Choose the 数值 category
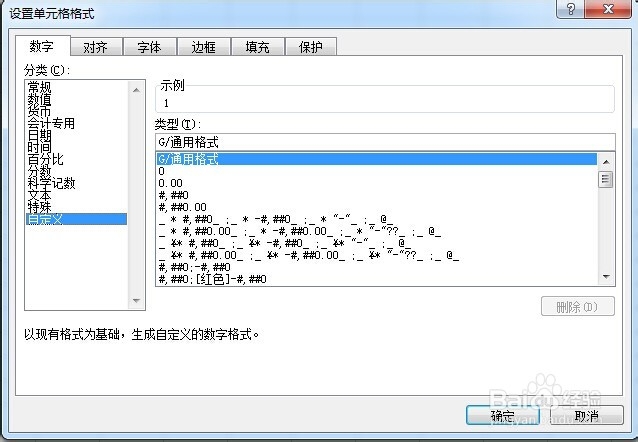Viewport: 638px width, 442px height. pyautogui.click(x=76, y=99)
